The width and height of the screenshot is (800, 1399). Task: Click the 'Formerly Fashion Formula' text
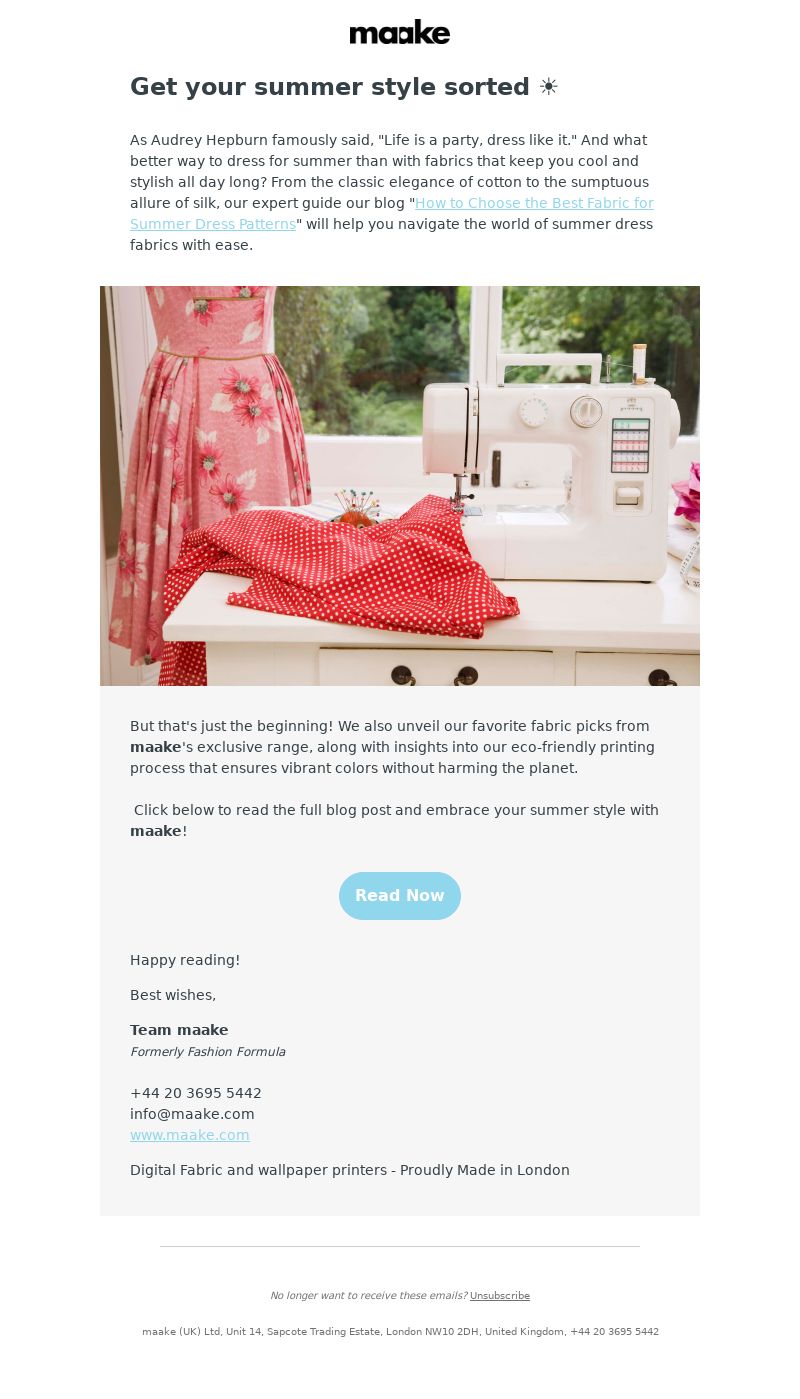pyautogui.click(x=207, y=1052)
